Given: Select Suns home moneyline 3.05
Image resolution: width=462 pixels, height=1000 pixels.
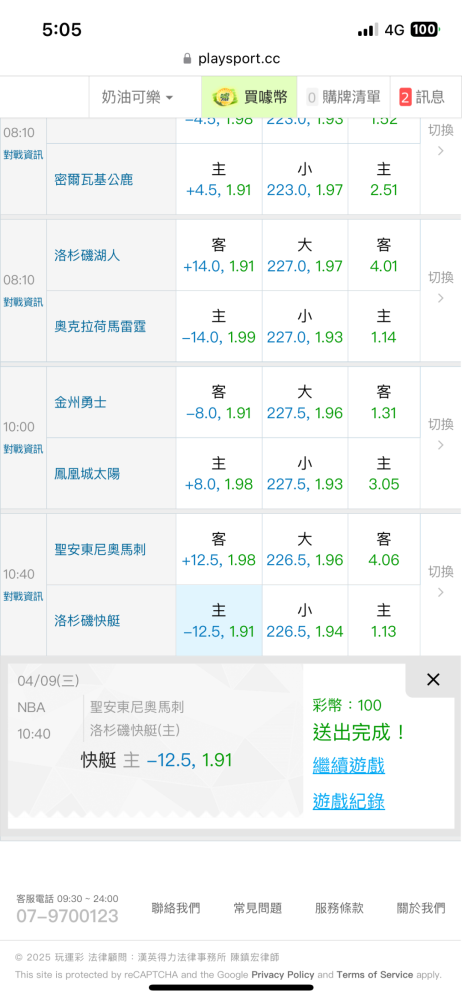Looking at the screenshot, I should point(384,474).
